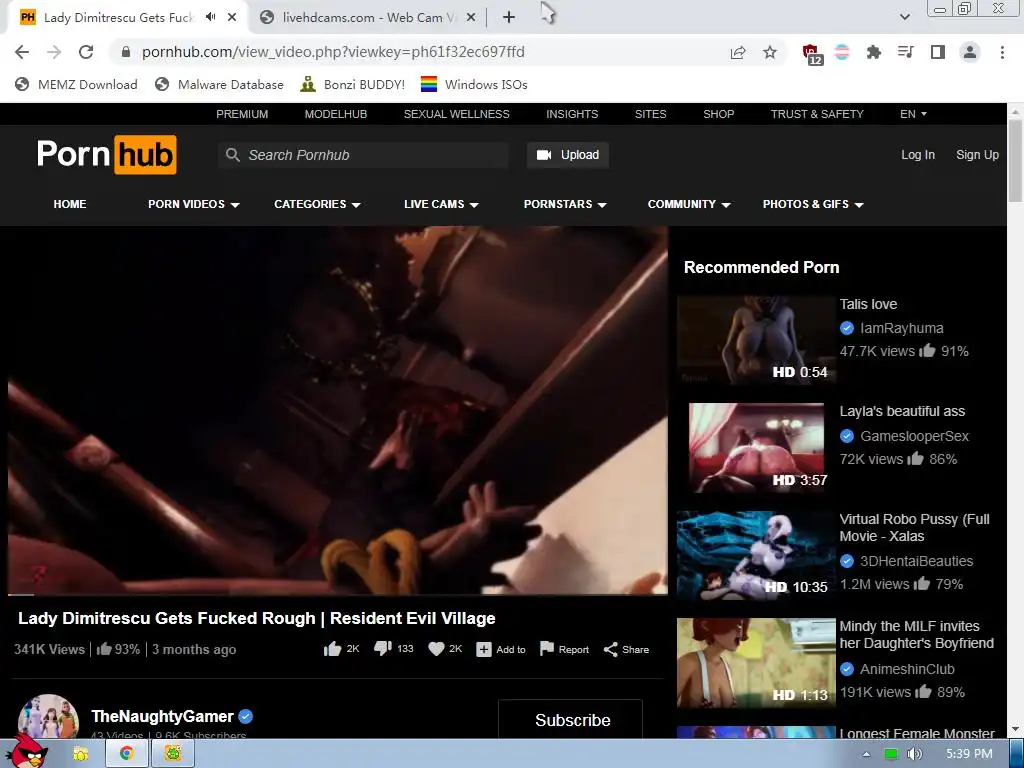Click the thumbs-down icon showing 133
Screen dimensions: 1024x768
coord(382,648)
